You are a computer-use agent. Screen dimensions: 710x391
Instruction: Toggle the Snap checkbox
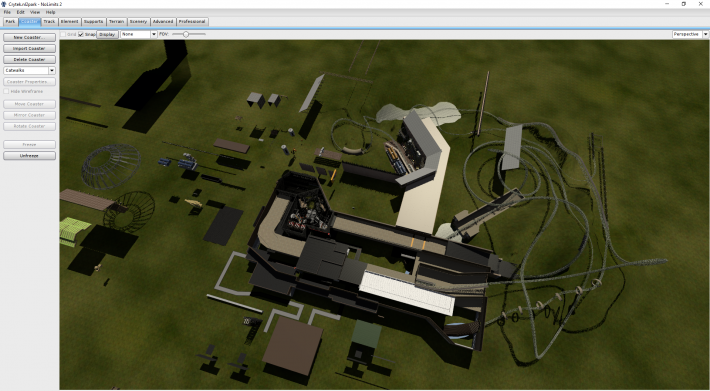81,34
